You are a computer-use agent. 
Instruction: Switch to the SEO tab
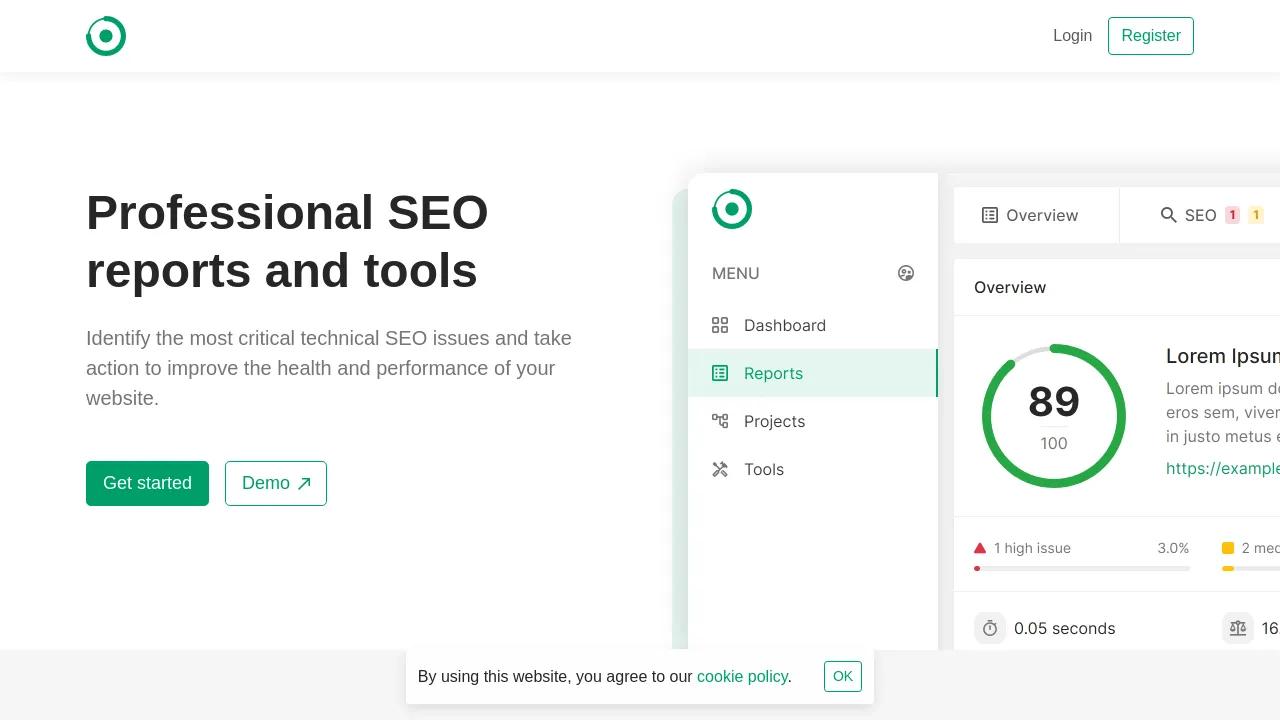point(1200,215)
